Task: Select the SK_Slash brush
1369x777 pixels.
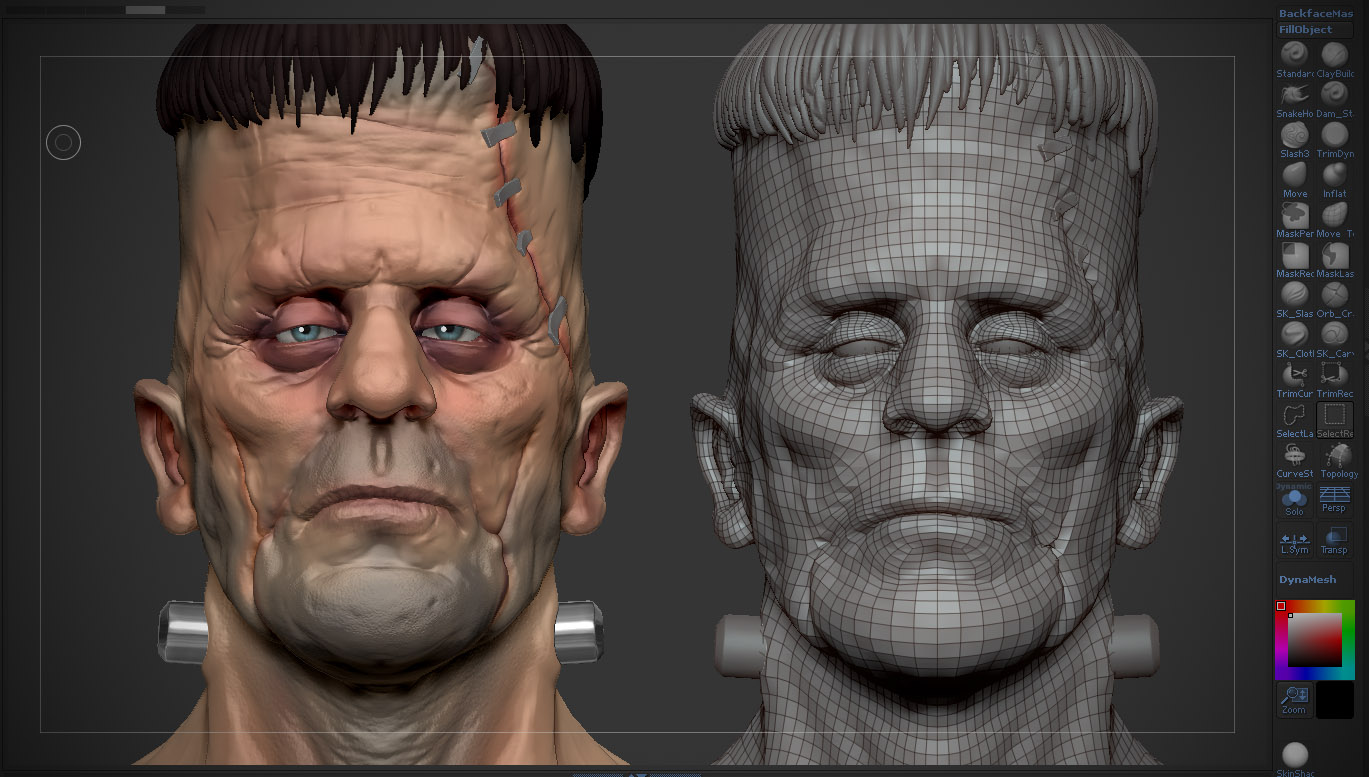Action: (x=1295, y=300)
